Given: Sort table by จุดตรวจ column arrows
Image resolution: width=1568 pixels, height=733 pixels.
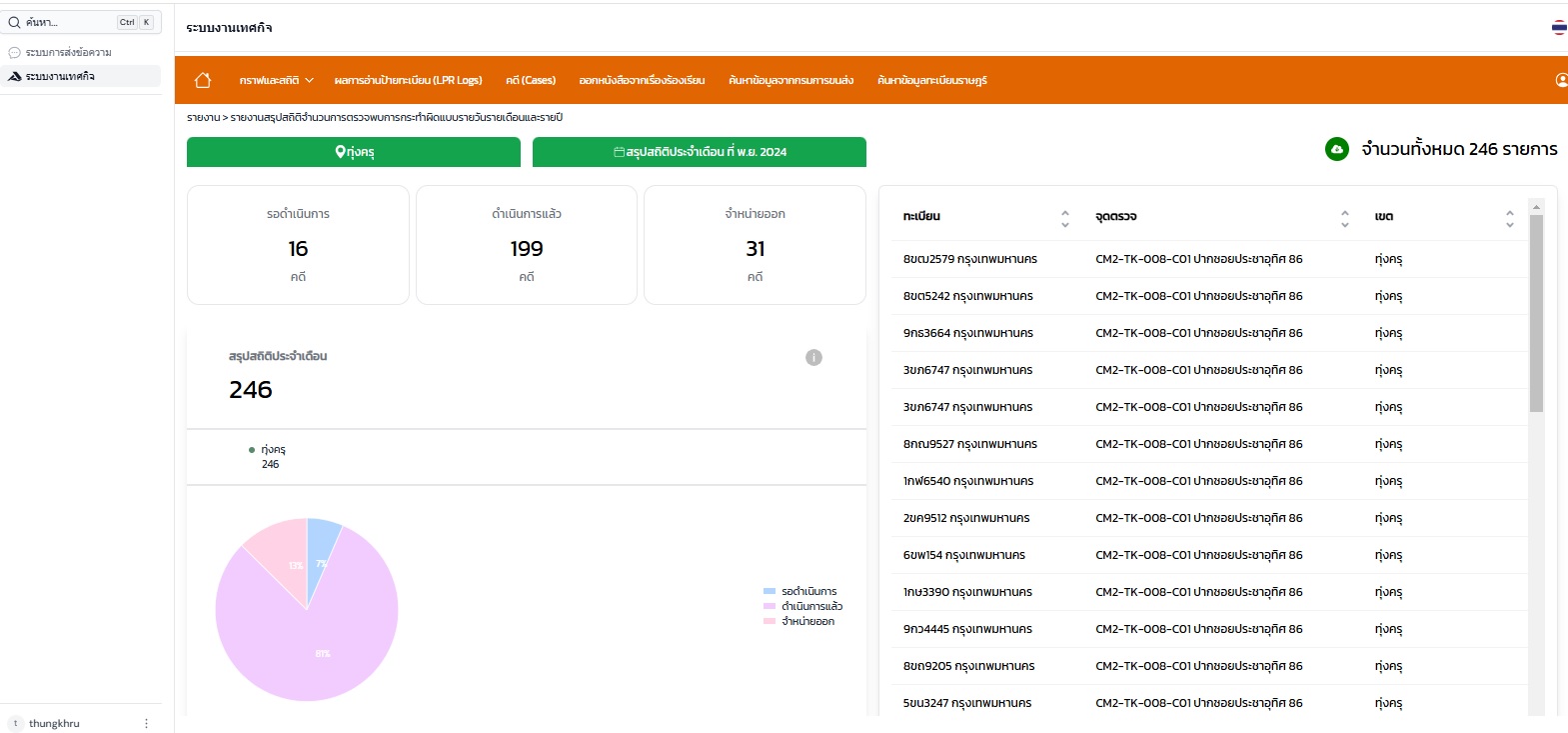Looking at the screenshot, I should pos(1344,217).
